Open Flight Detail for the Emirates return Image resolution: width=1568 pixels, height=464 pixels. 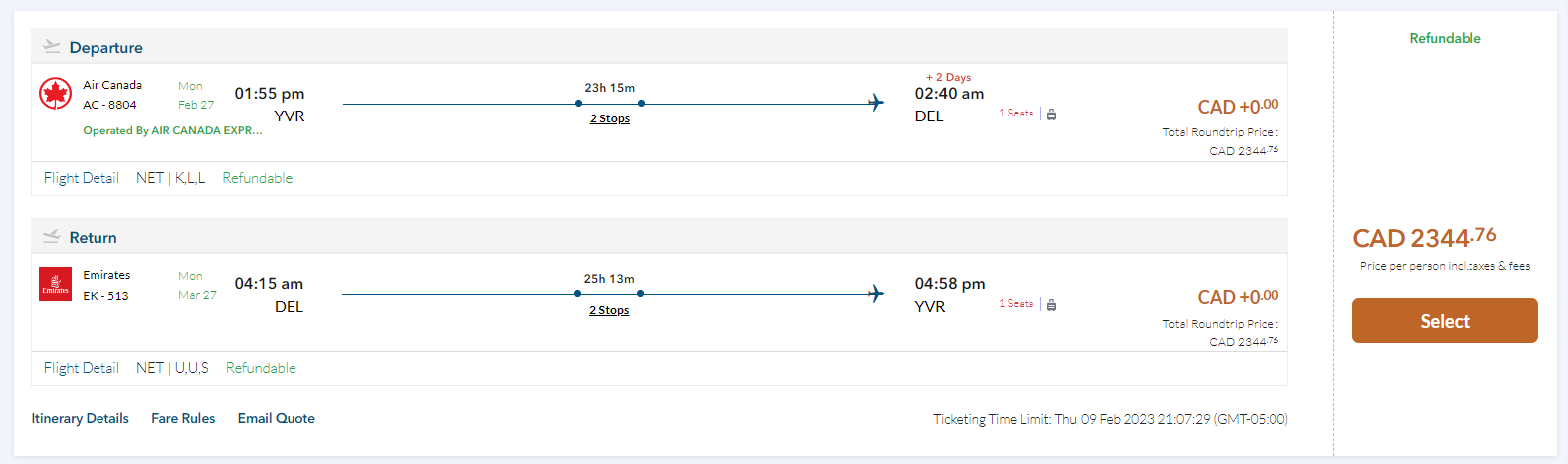pos(81,368)
